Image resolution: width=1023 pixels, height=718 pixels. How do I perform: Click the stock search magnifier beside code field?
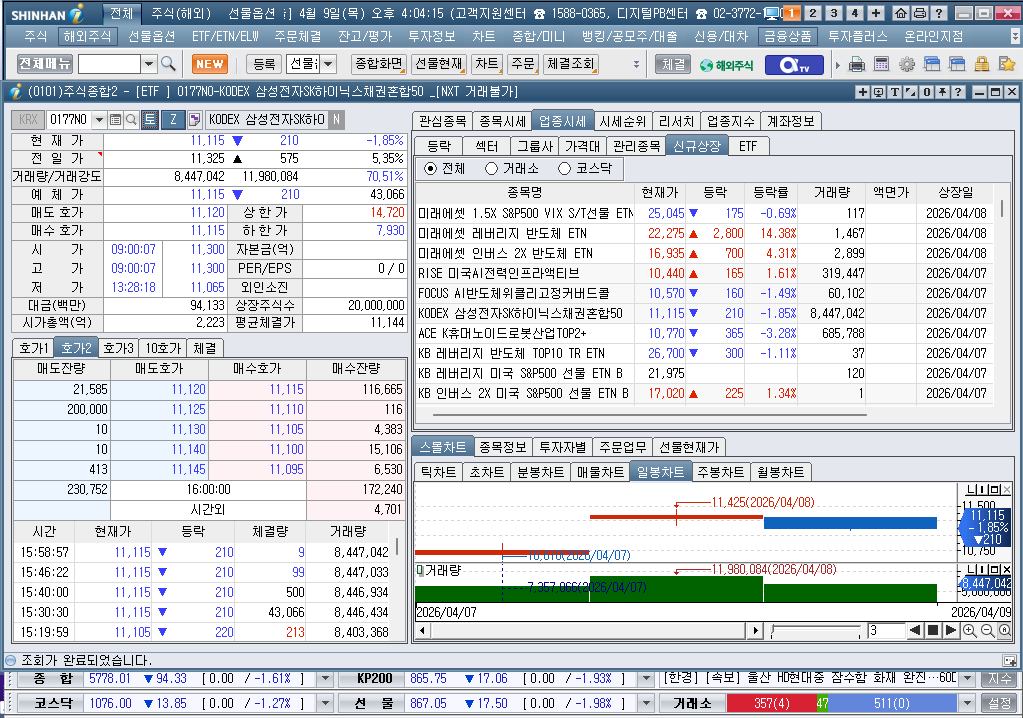click(x=131, y=119)
